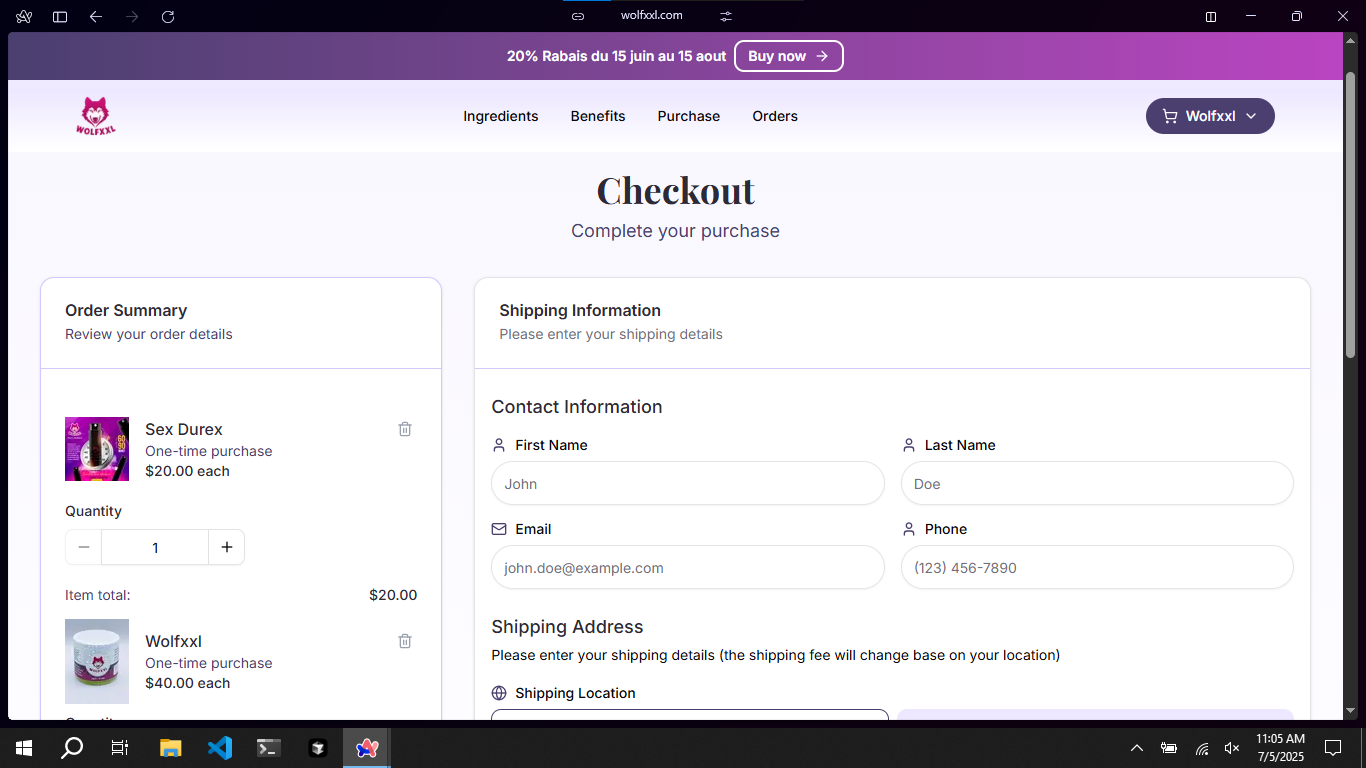This screenshot has width=1366, height=768.
Task: Click into the Phone field
Action: 1097,567
